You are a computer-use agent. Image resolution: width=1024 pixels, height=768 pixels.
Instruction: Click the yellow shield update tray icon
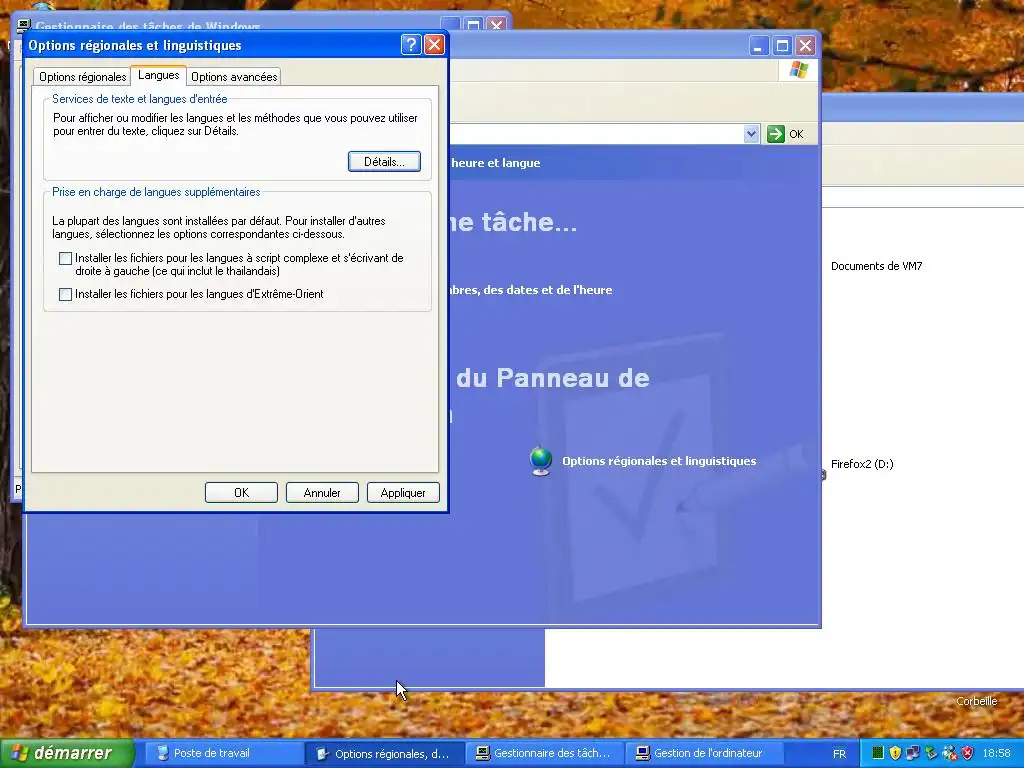[x=895, y=753]
